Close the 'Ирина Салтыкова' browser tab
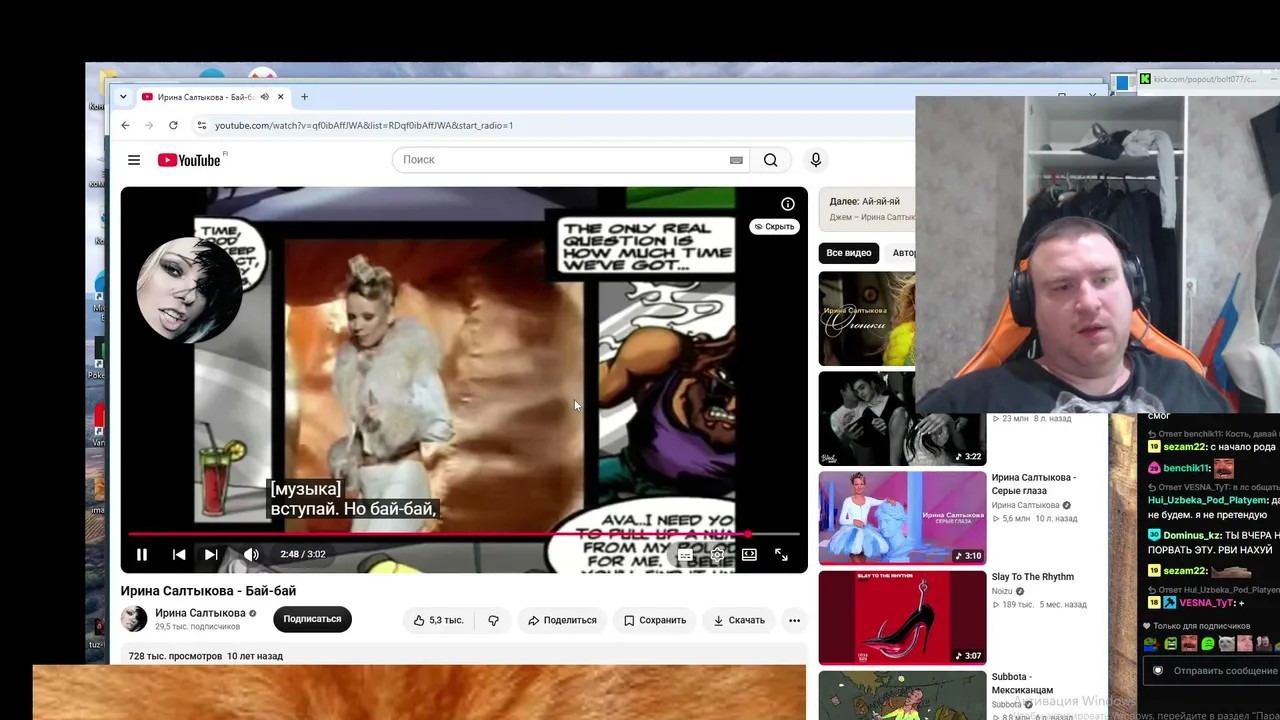Image resolution: width=1280 pixels, height=720 pixels. [x=281, y=97]
